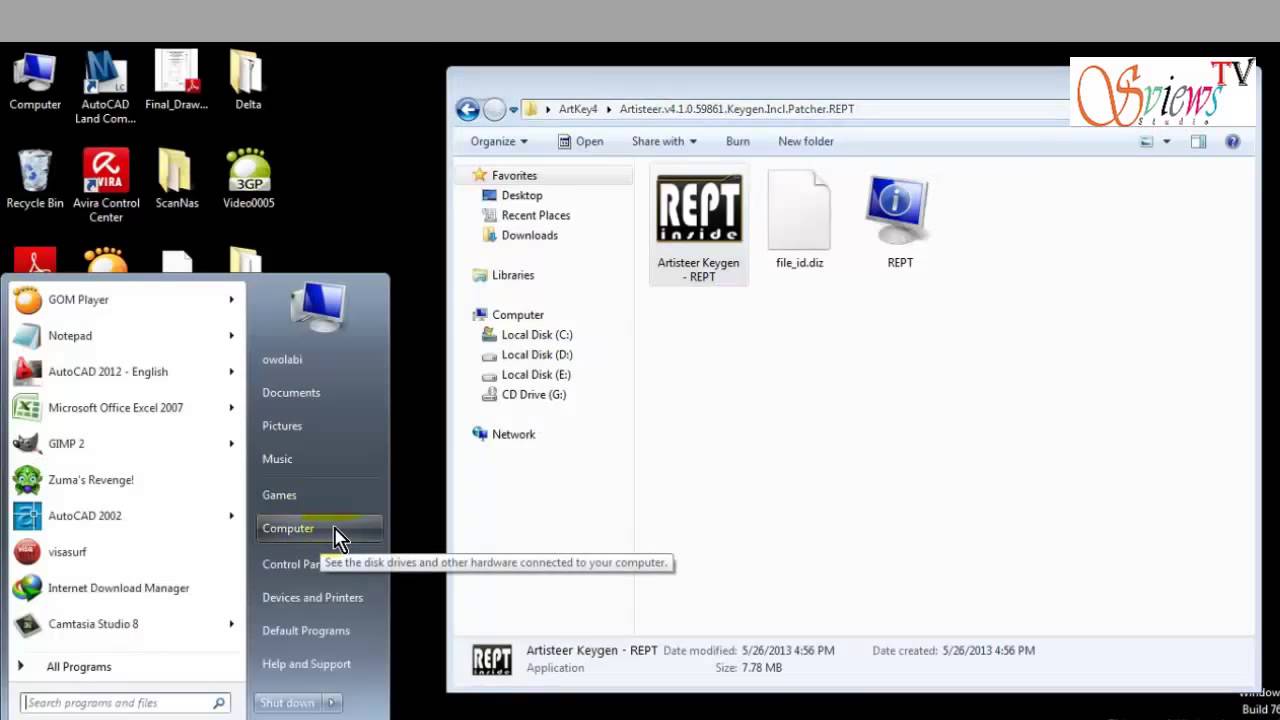Click the Explorer forward arrow button
1280x720 pixels.
(x=494, y=110)
